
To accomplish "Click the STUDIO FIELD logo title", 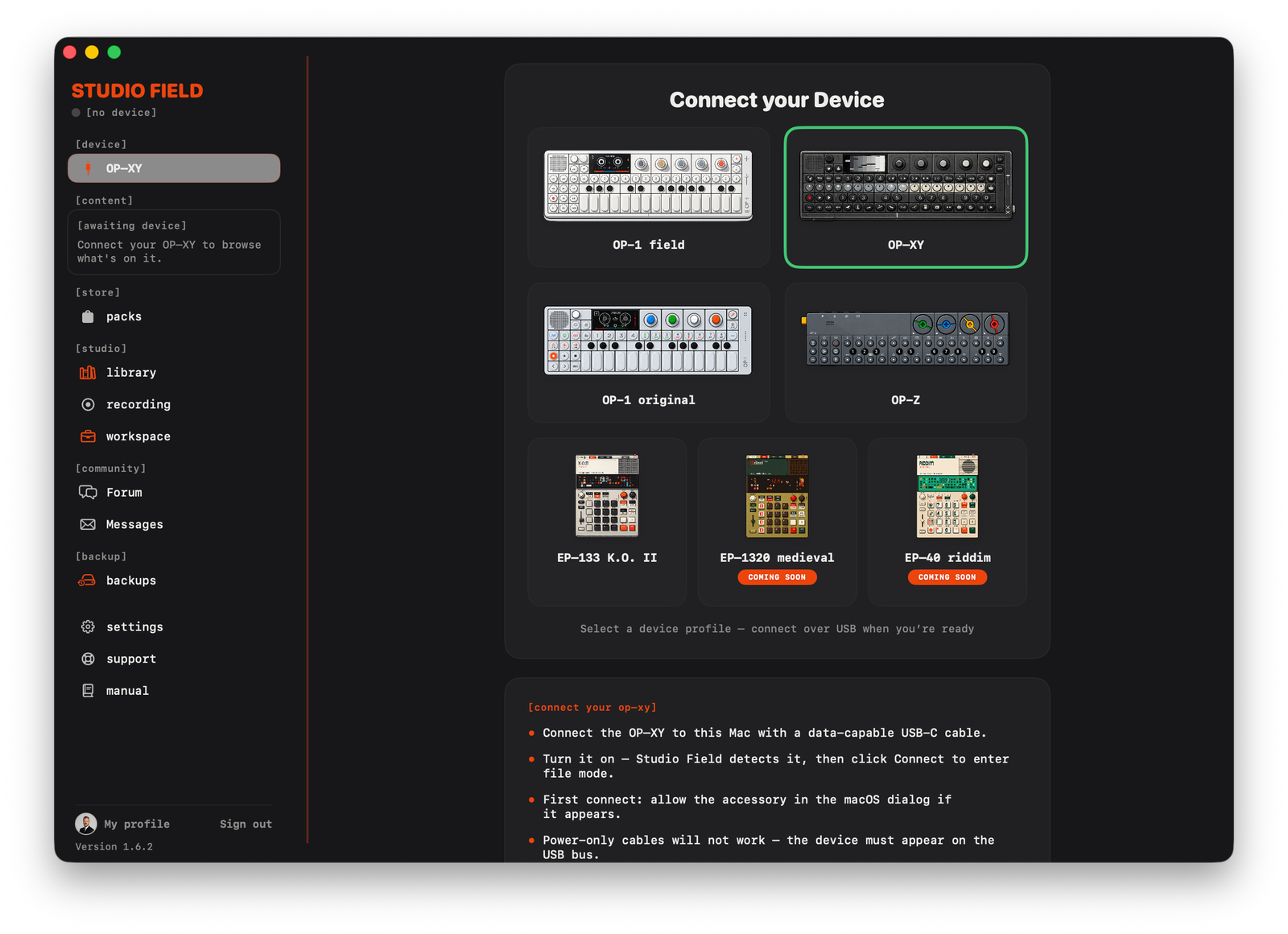I will (138, 91).
